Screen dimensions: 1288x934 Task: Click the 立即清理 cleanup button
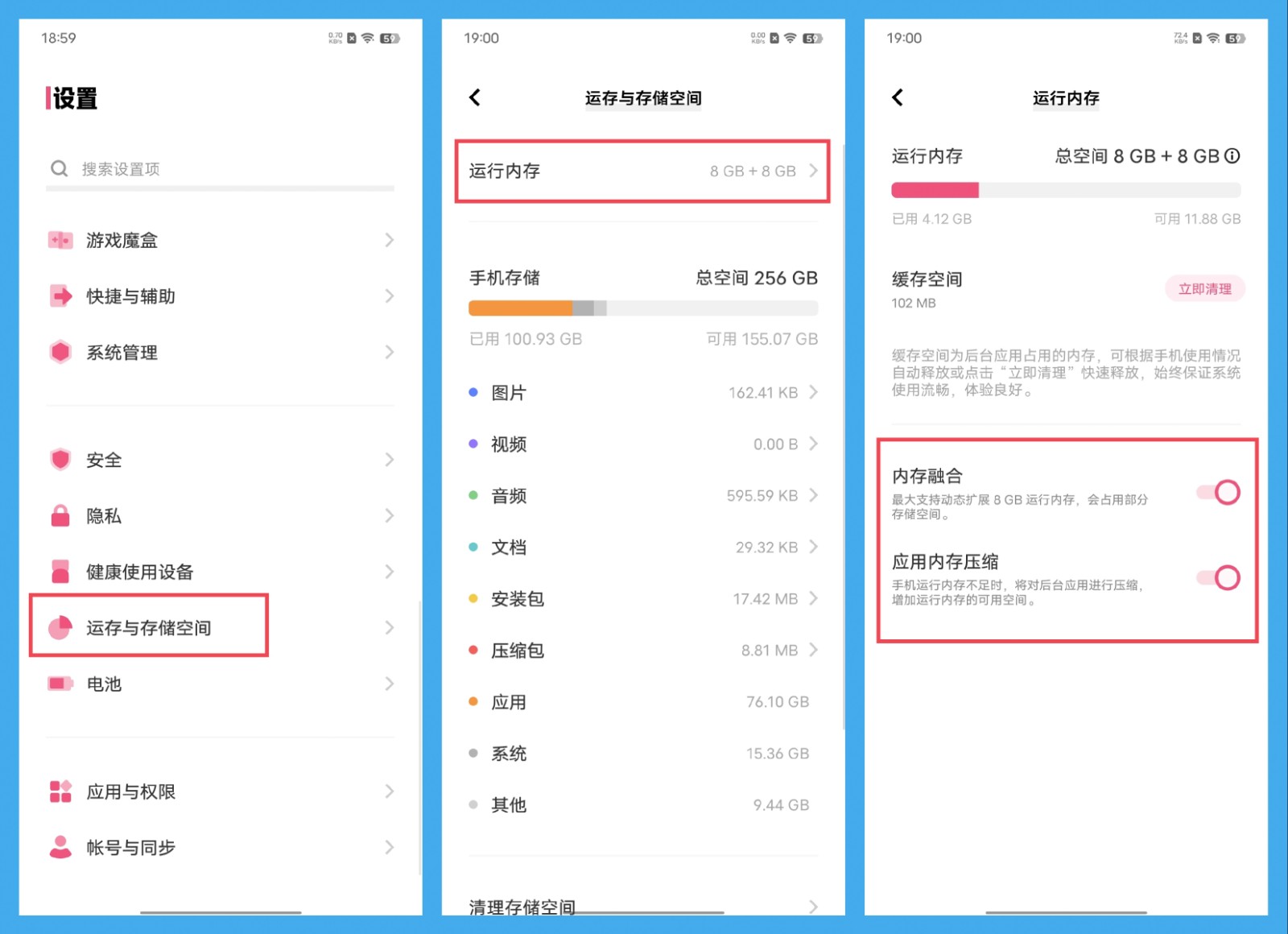(1204, 288)
